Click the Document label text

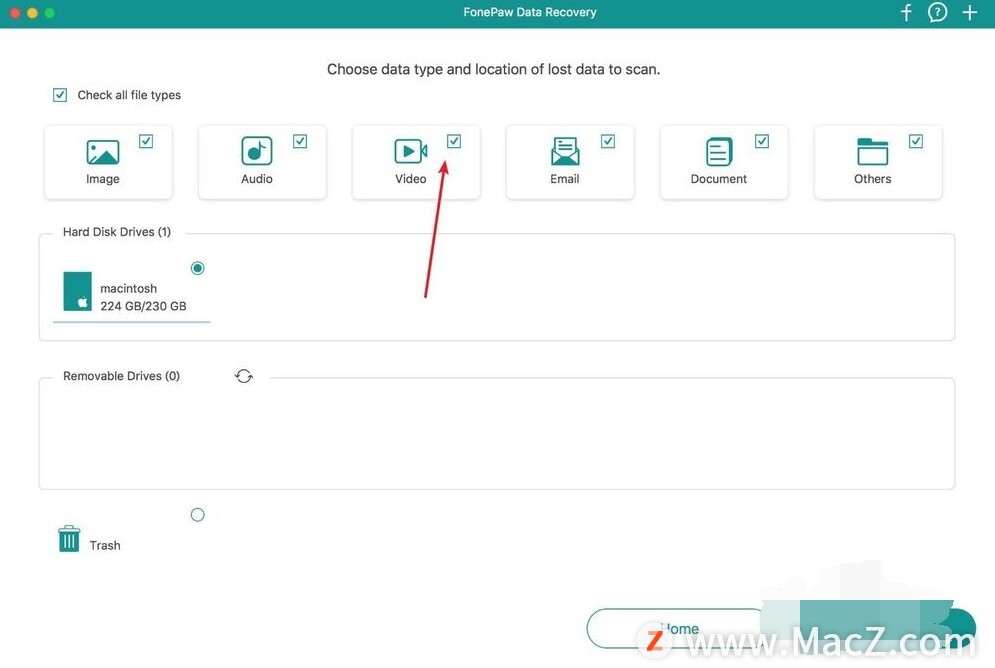(x=719, y=179)
